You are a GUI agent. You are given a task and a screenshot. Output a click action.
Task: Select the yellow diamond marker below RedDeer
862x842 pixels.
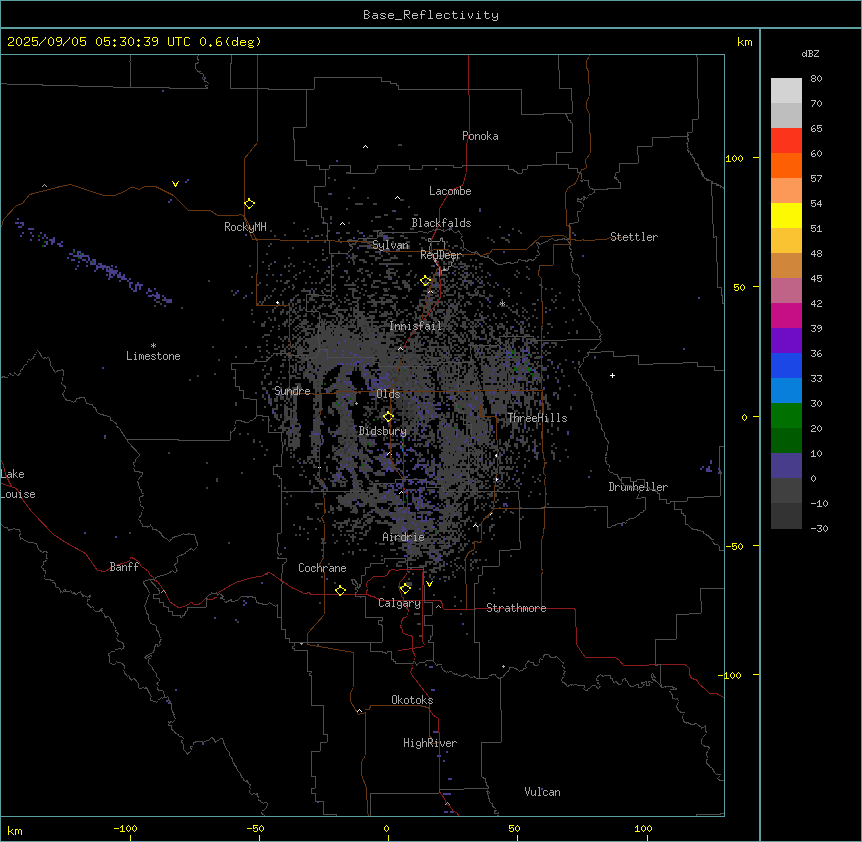point(426,281)
